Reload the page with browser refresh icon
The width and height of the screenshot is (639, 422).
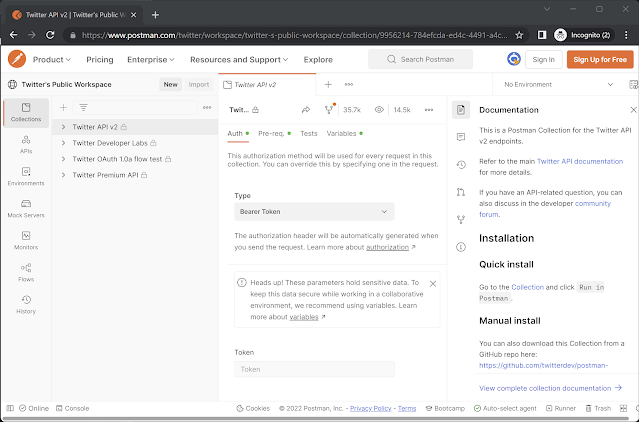tap(50, 35)
